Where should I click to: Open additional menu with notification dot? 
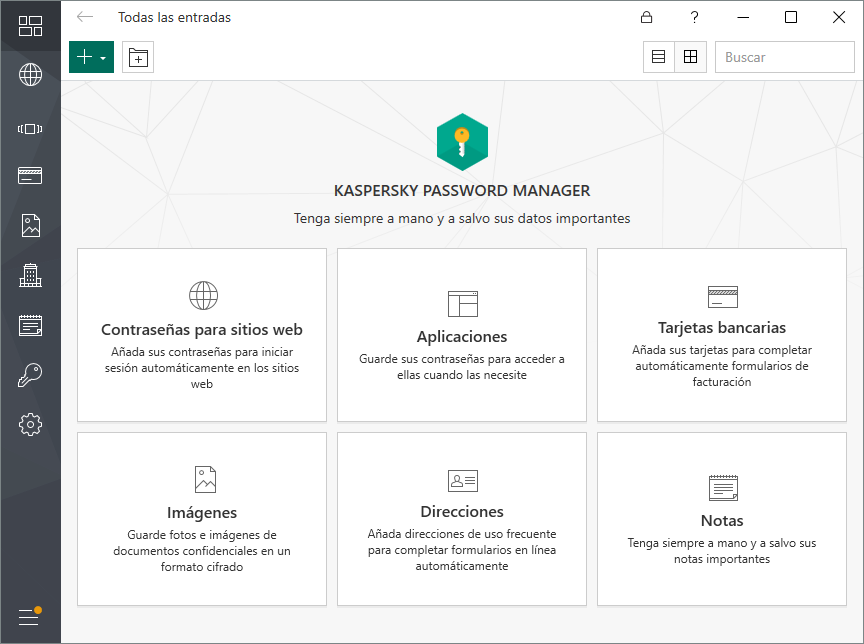click(30, 617)
